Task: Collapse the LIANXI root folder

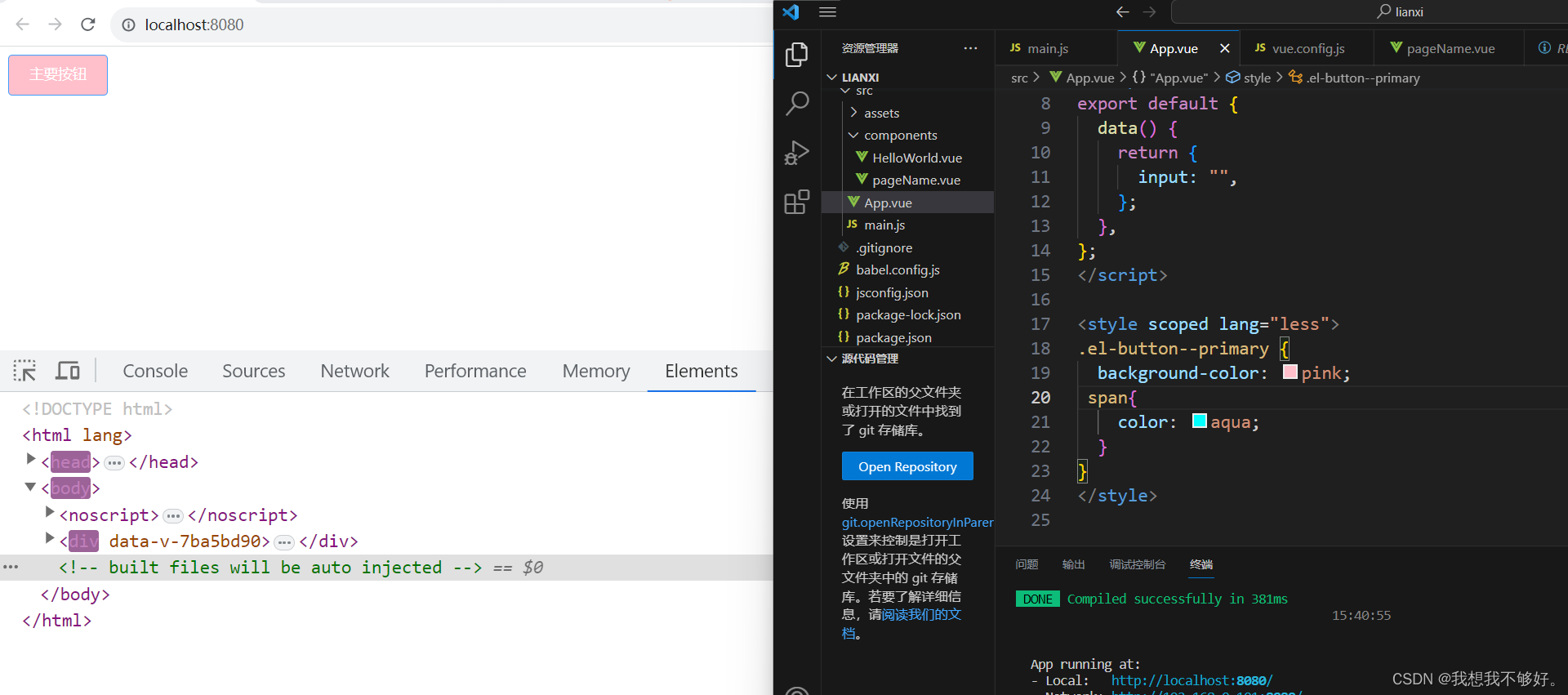Action: coord(831,78)
